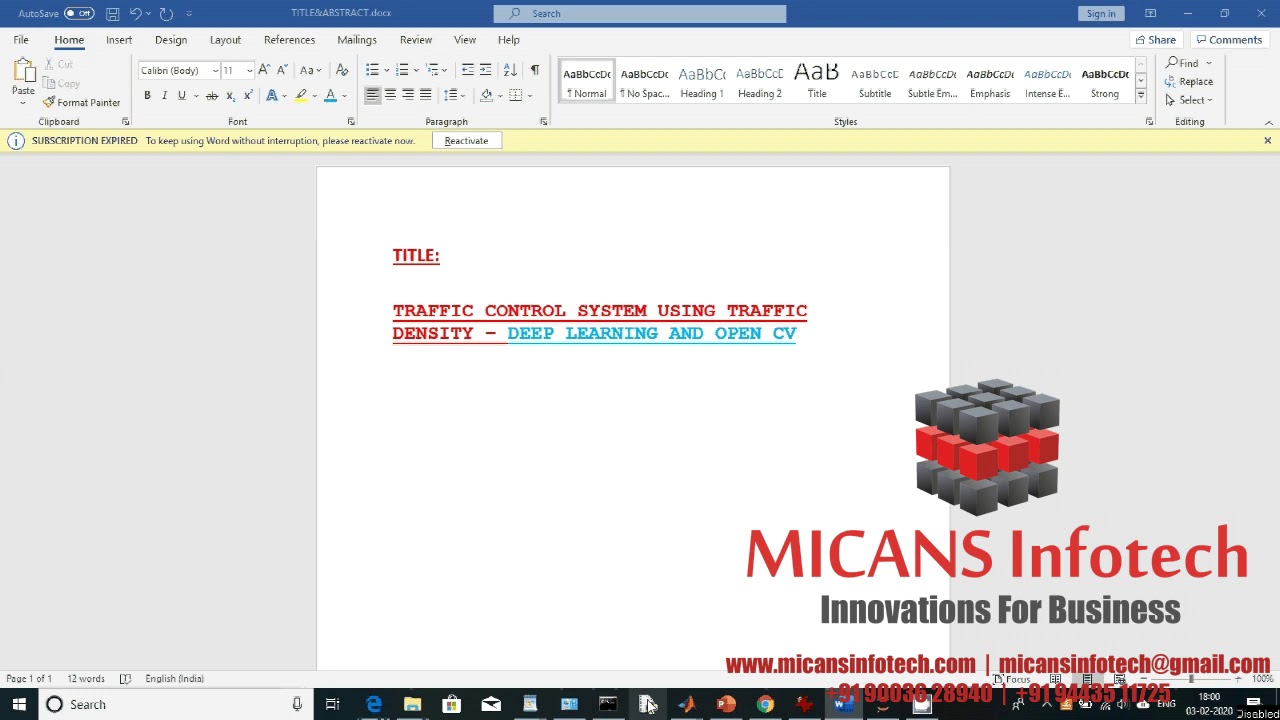Open the Borders dropdown

530,96
